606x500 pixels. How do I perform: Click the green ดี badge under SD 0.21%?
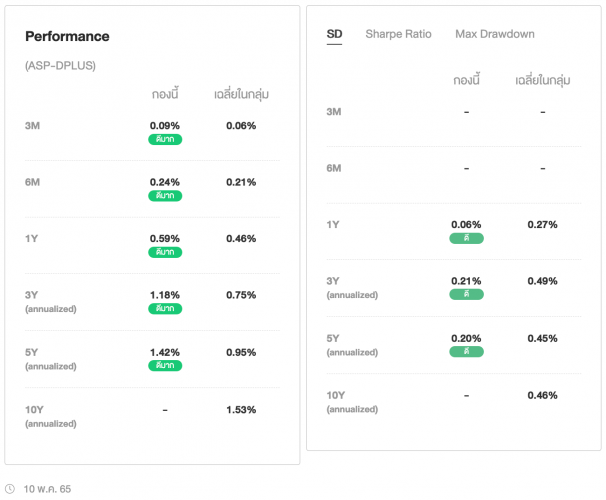[x=466, y=295]
